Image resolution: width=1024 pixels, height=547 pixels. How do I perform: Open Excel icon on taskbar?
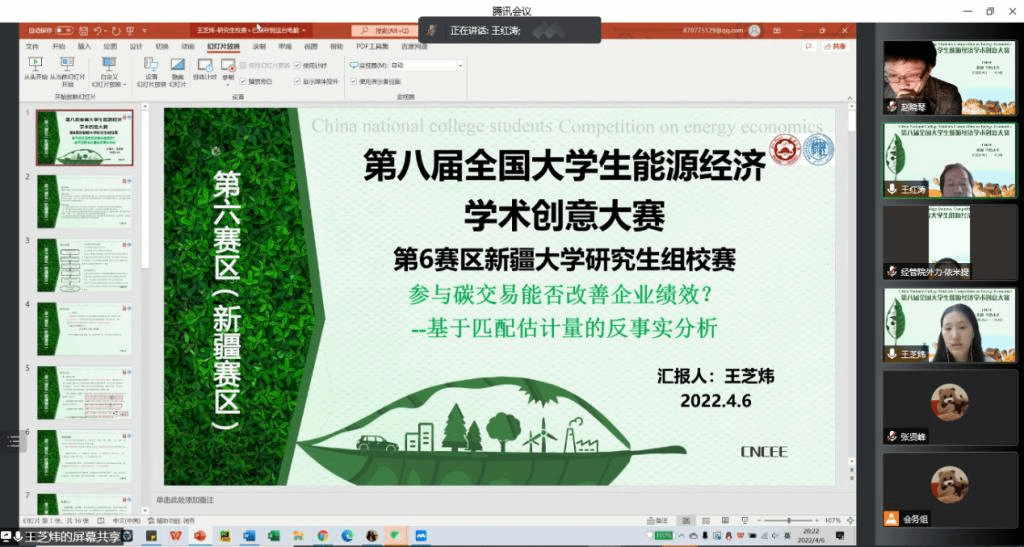click(274, 536)
